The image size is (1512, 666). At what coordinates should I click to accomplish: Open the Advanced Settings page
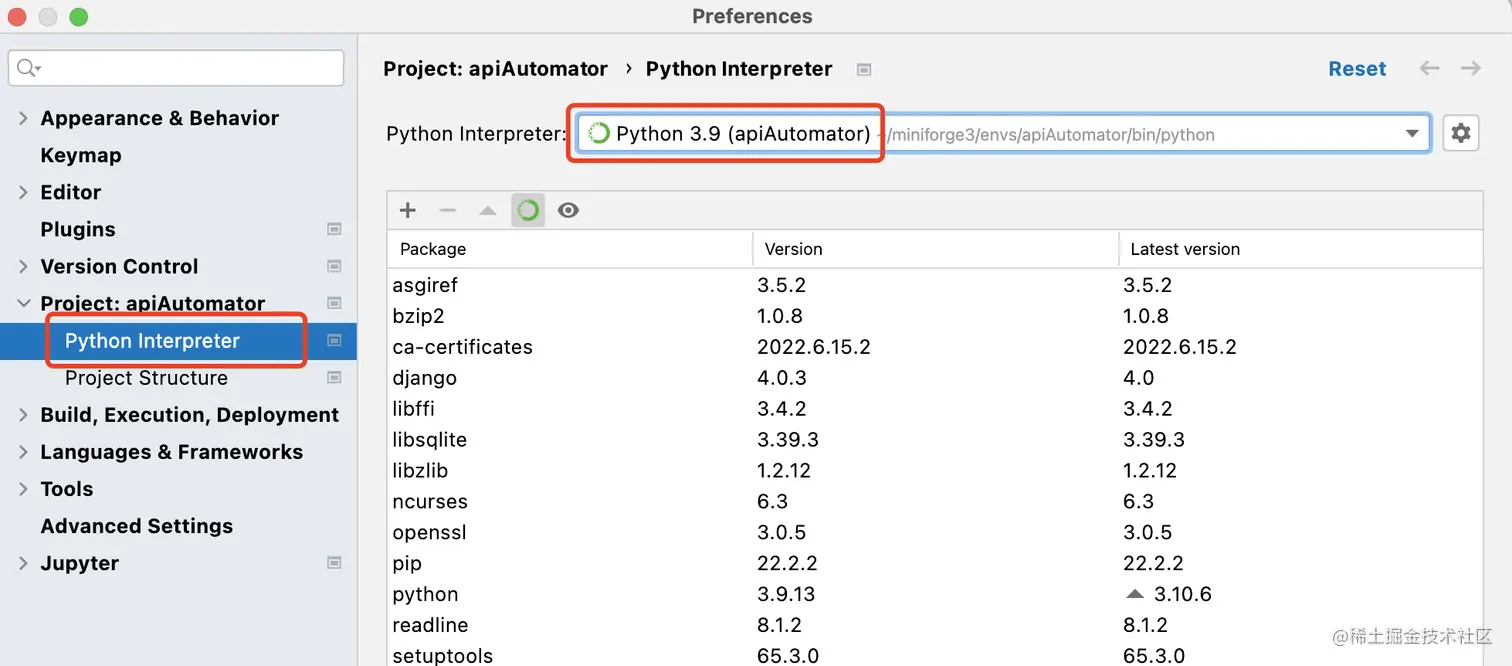pos(136,526)
